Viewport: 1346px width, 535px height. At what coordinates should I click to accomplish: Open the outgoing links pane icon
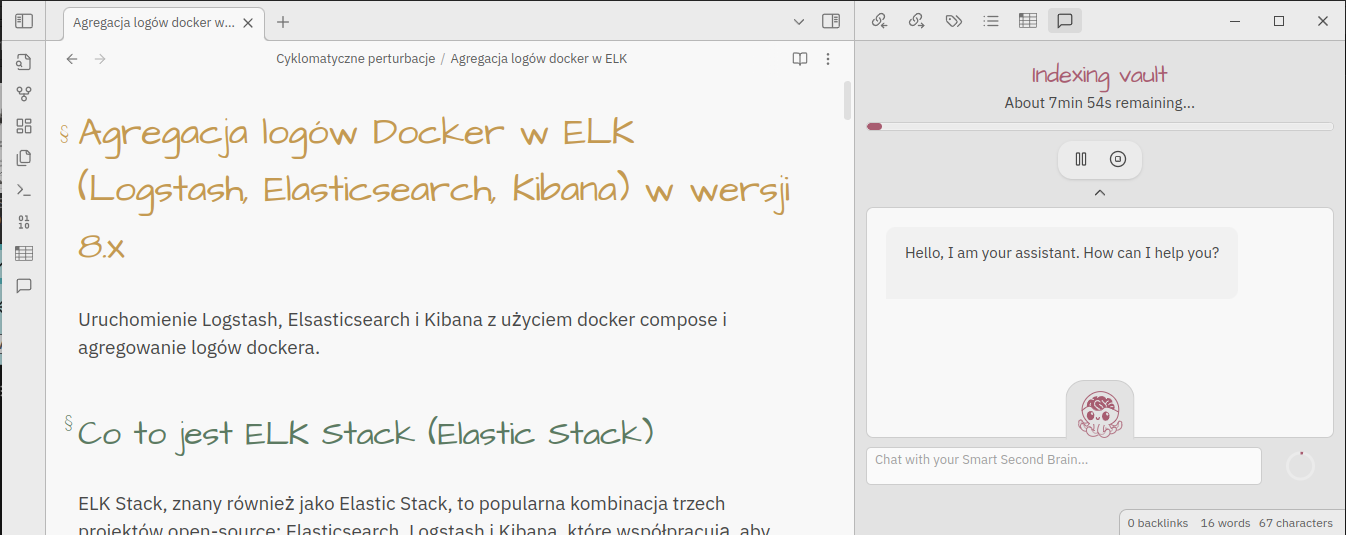click(917, 20)
